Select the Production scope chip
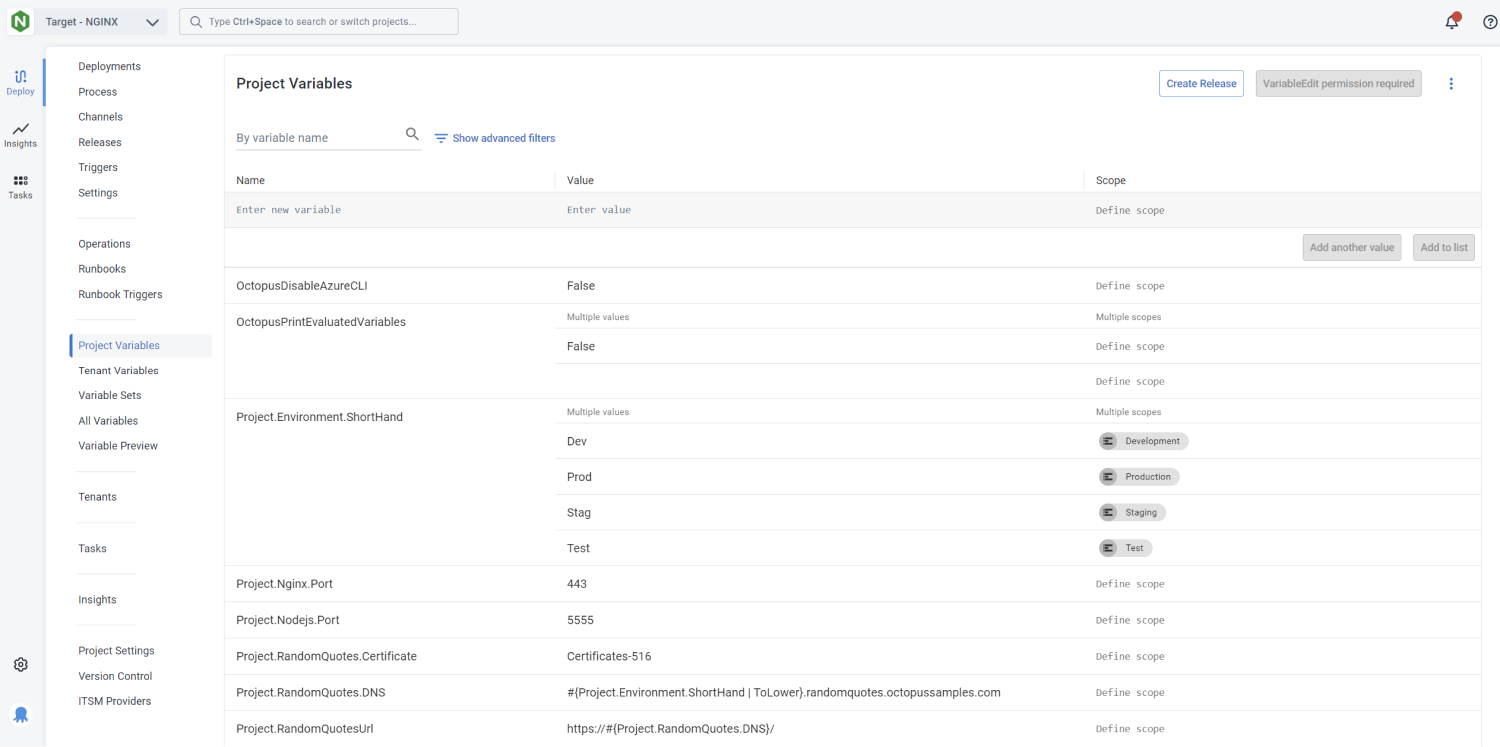 tap(1139, 477)
